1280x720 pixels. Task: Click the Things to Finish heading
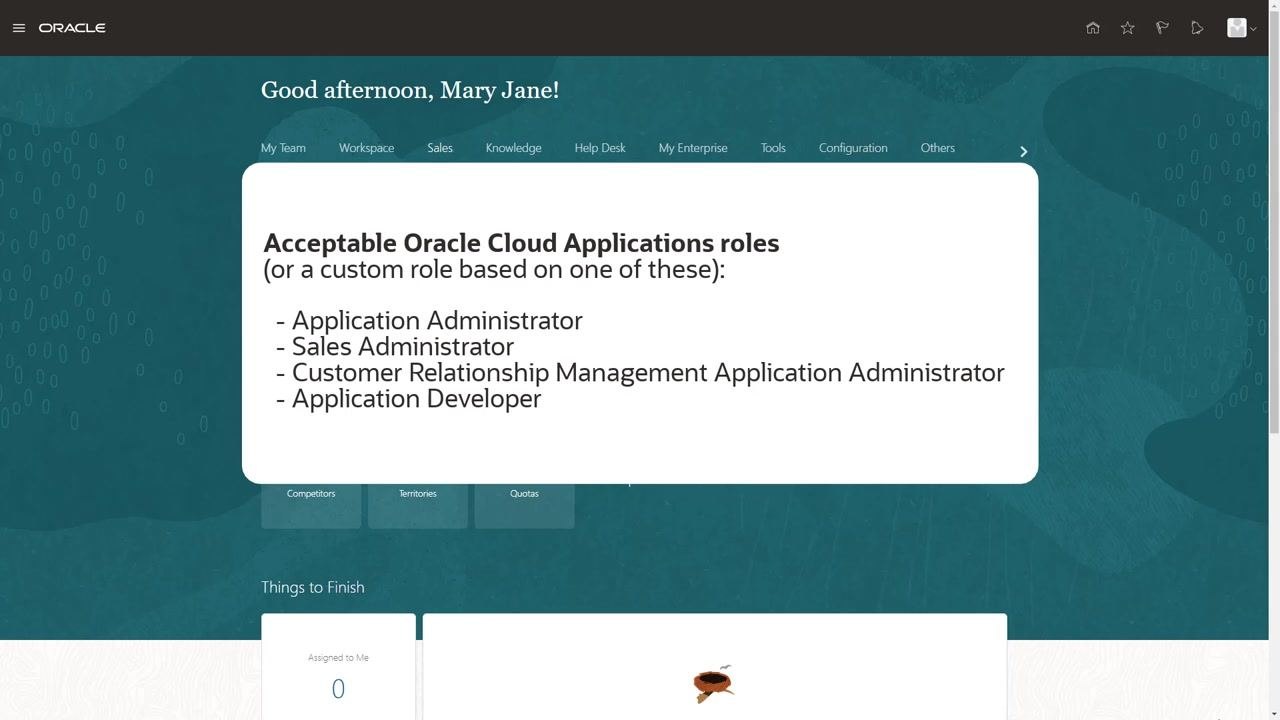[x=313, y=587]
